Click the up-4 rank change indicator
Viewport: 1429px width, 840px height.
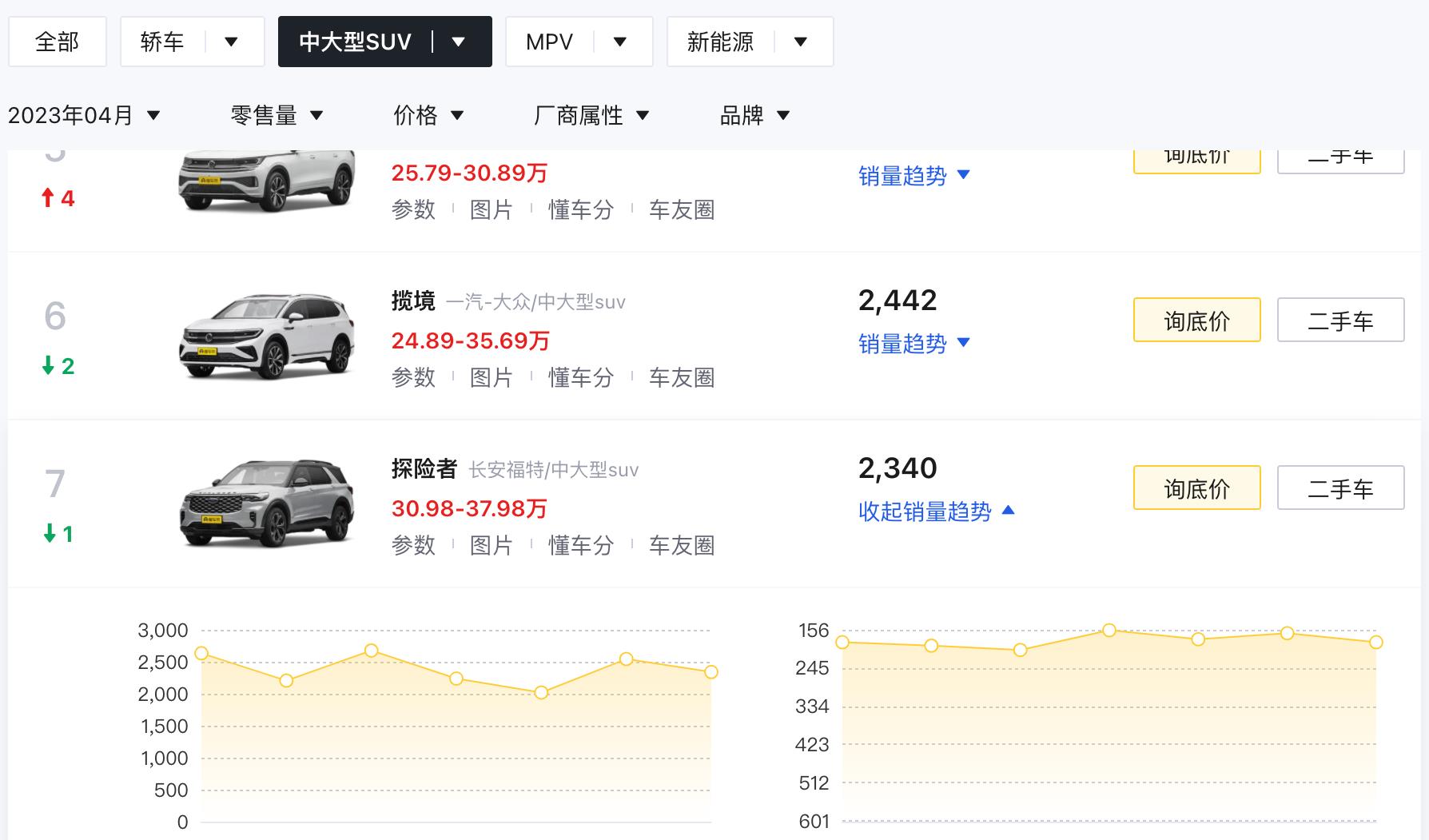(58, 198)
